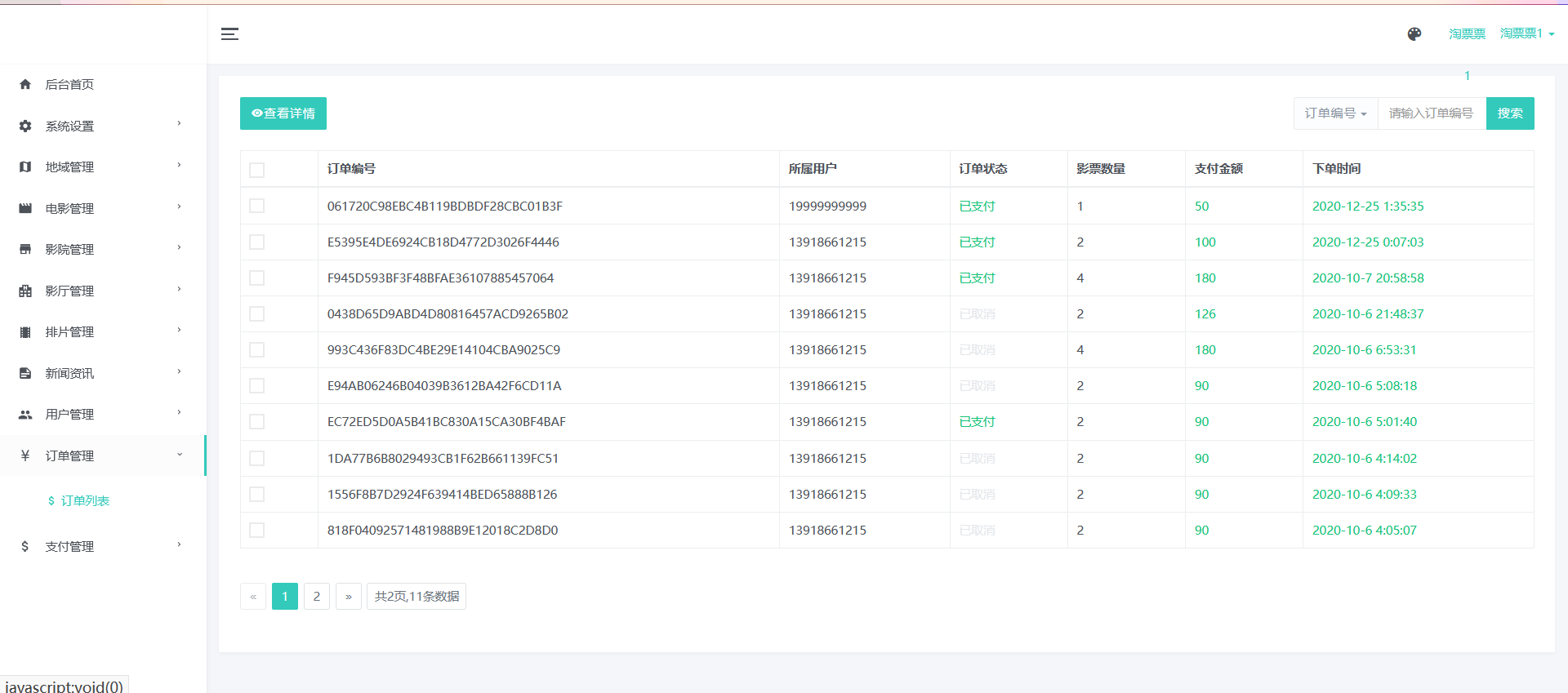Check the row for order 061720C98EBC4B119BDBDF28CBC01B3F
Image resolution: width=1568 pixels, height=693 pixels.
(x=257, y=206)
